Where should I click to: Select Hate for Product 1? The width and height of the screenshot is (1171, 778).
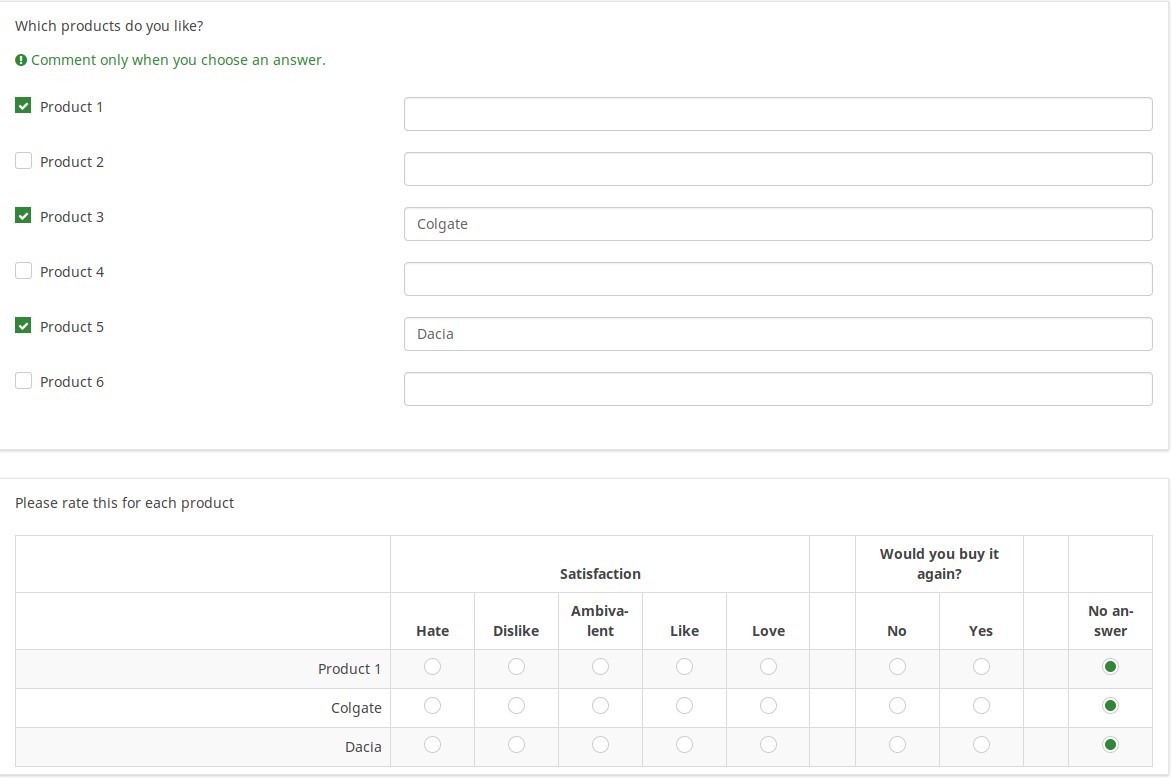pyautogui.click(x=432, y=667)
